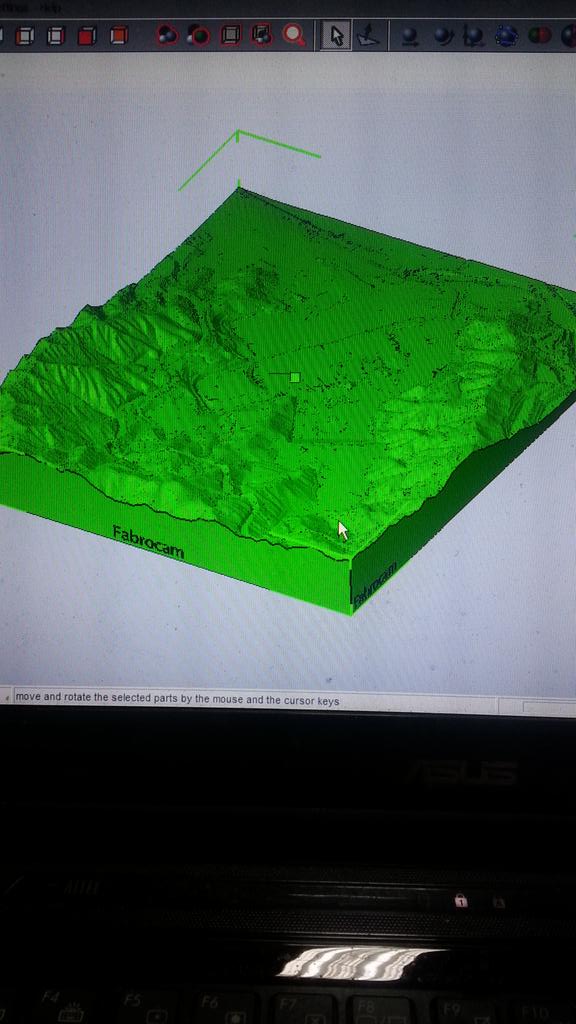This screenshot has height=1024, width=576.
Task: Click green square handle at part center
Action: pos(295,377)
